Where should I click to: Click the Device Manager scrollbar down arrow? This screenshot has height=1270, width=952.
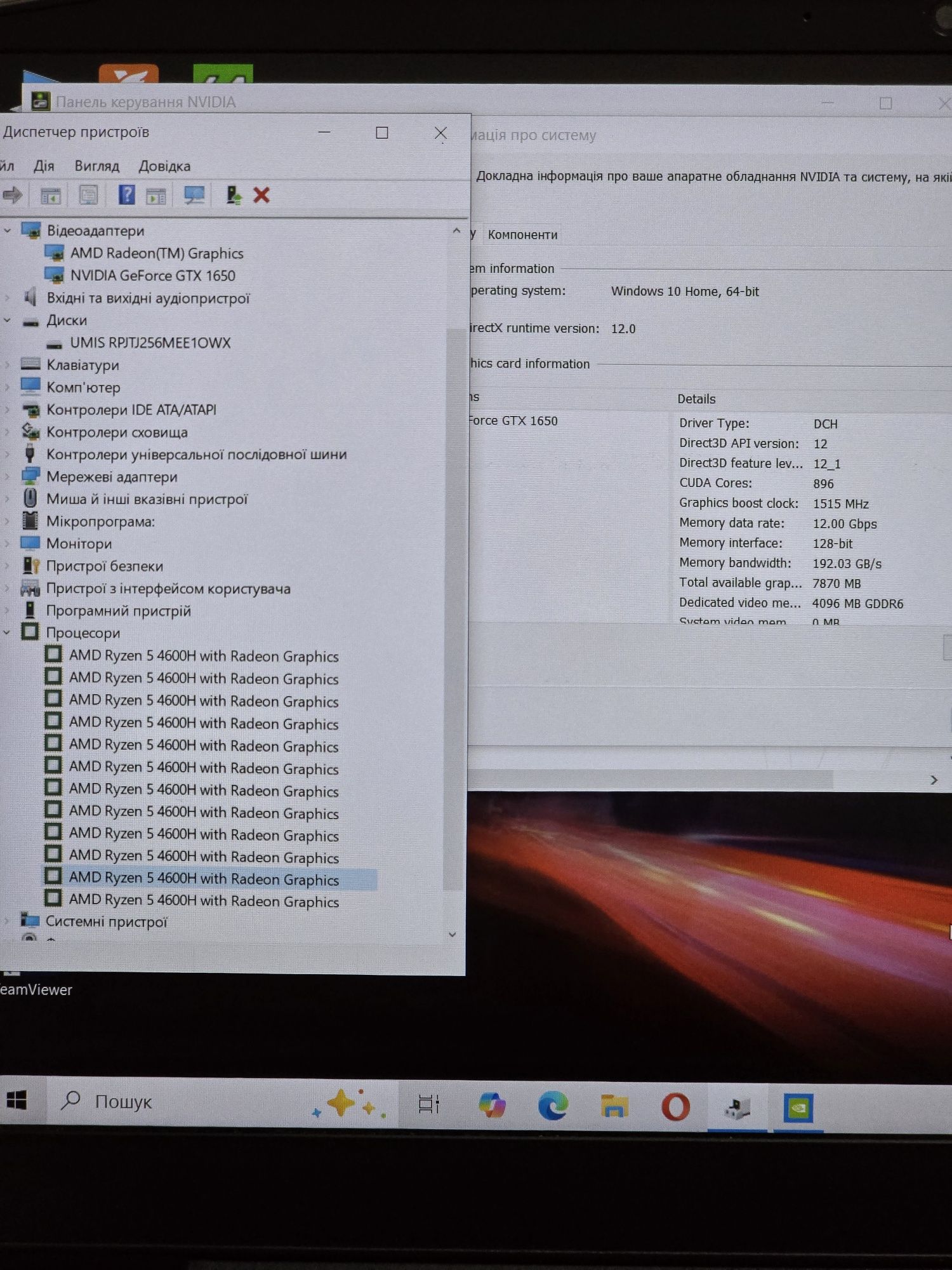(x=453, y=934)
